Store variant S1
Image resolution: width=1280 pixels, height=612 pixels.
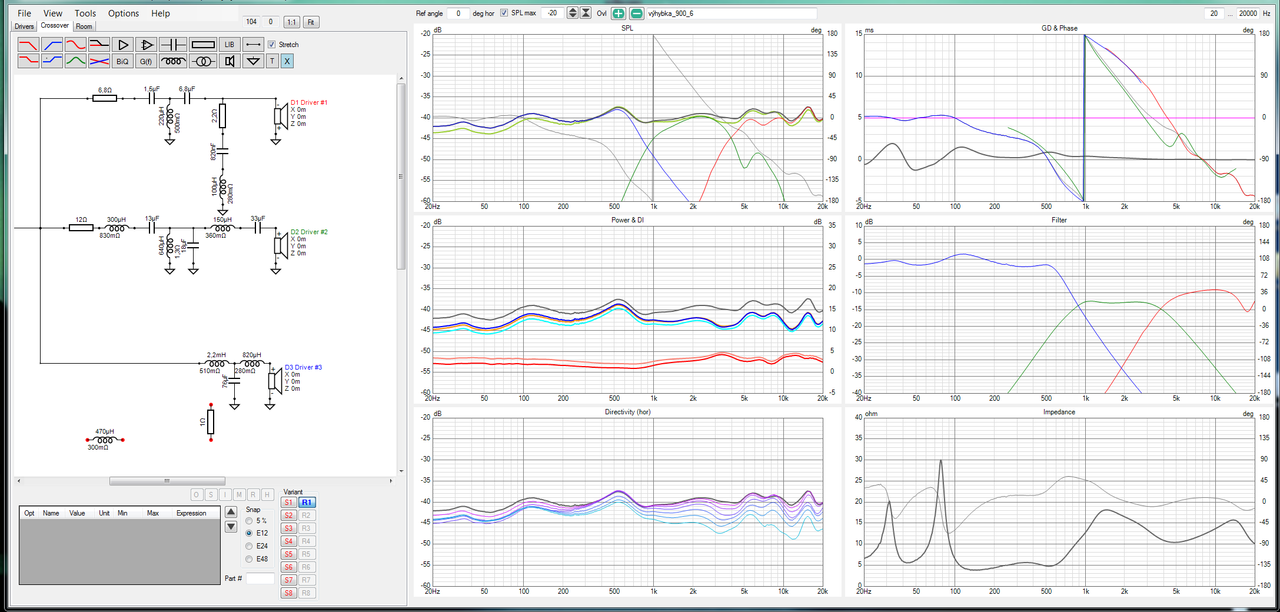pyautogui.click(x=288, y=502)
